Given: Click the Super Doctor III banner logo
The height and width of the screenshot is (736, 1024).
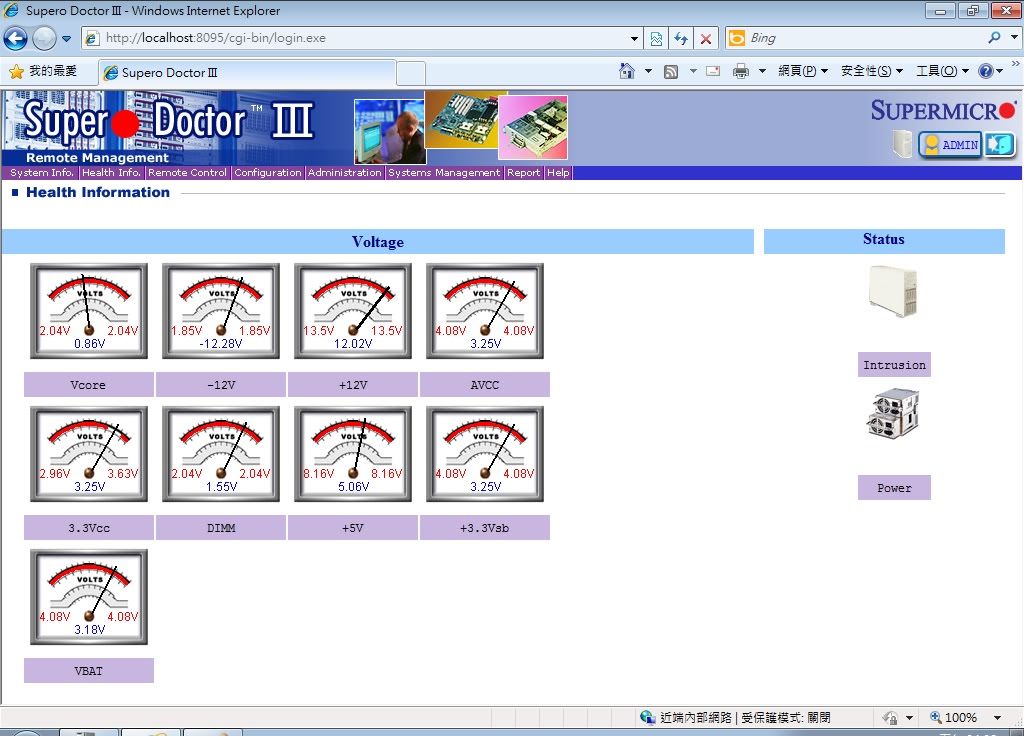Looking at the screenshot, I should coord(168,122).
